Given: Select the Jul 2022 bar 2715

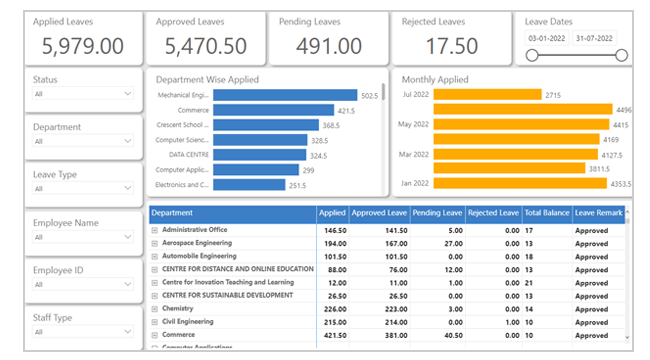Looking at the screenshot, I should [488, 95].
